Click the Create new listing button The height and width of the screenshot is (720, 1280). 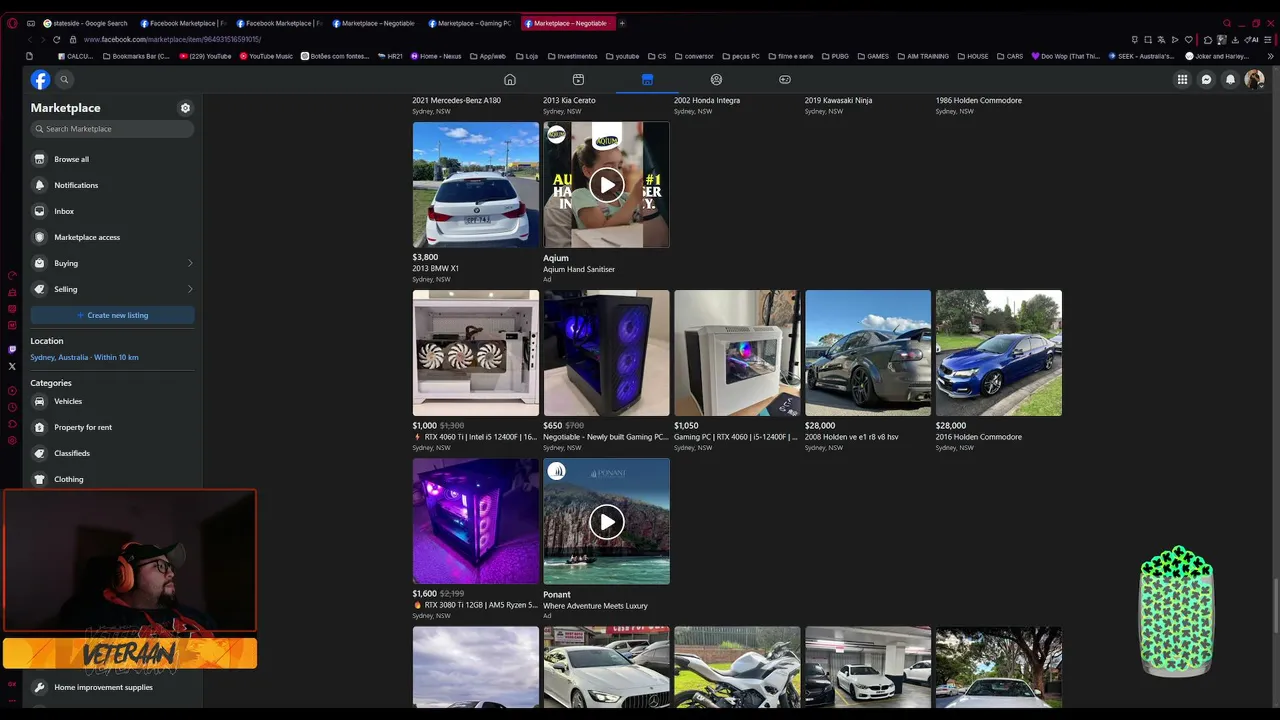[x=112, y=315]
